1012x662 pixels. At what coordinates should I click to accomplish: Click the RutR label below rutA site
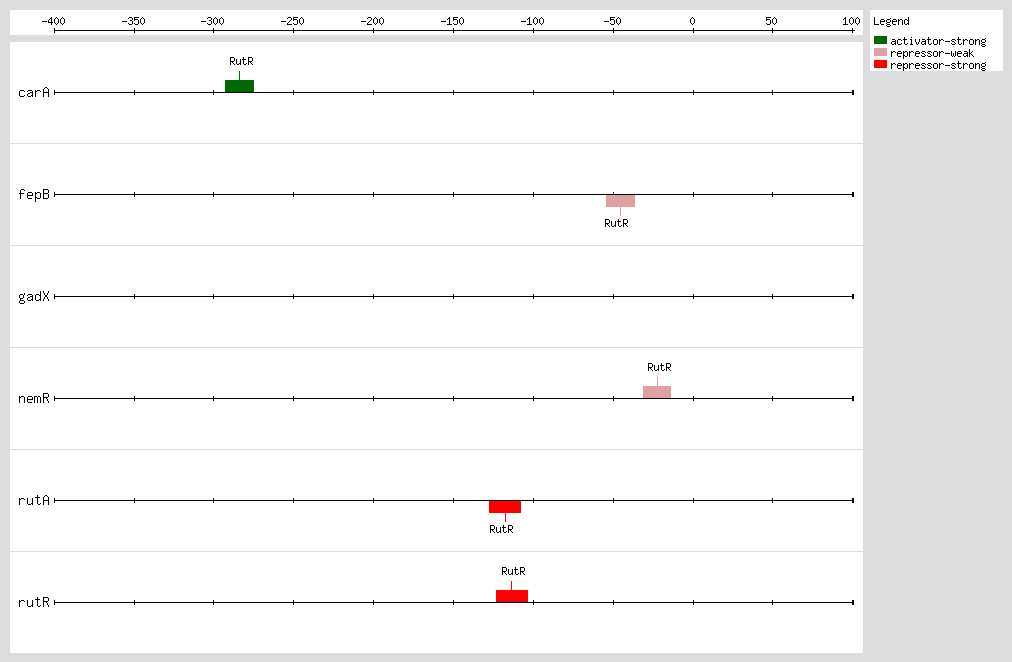[501, 529]
